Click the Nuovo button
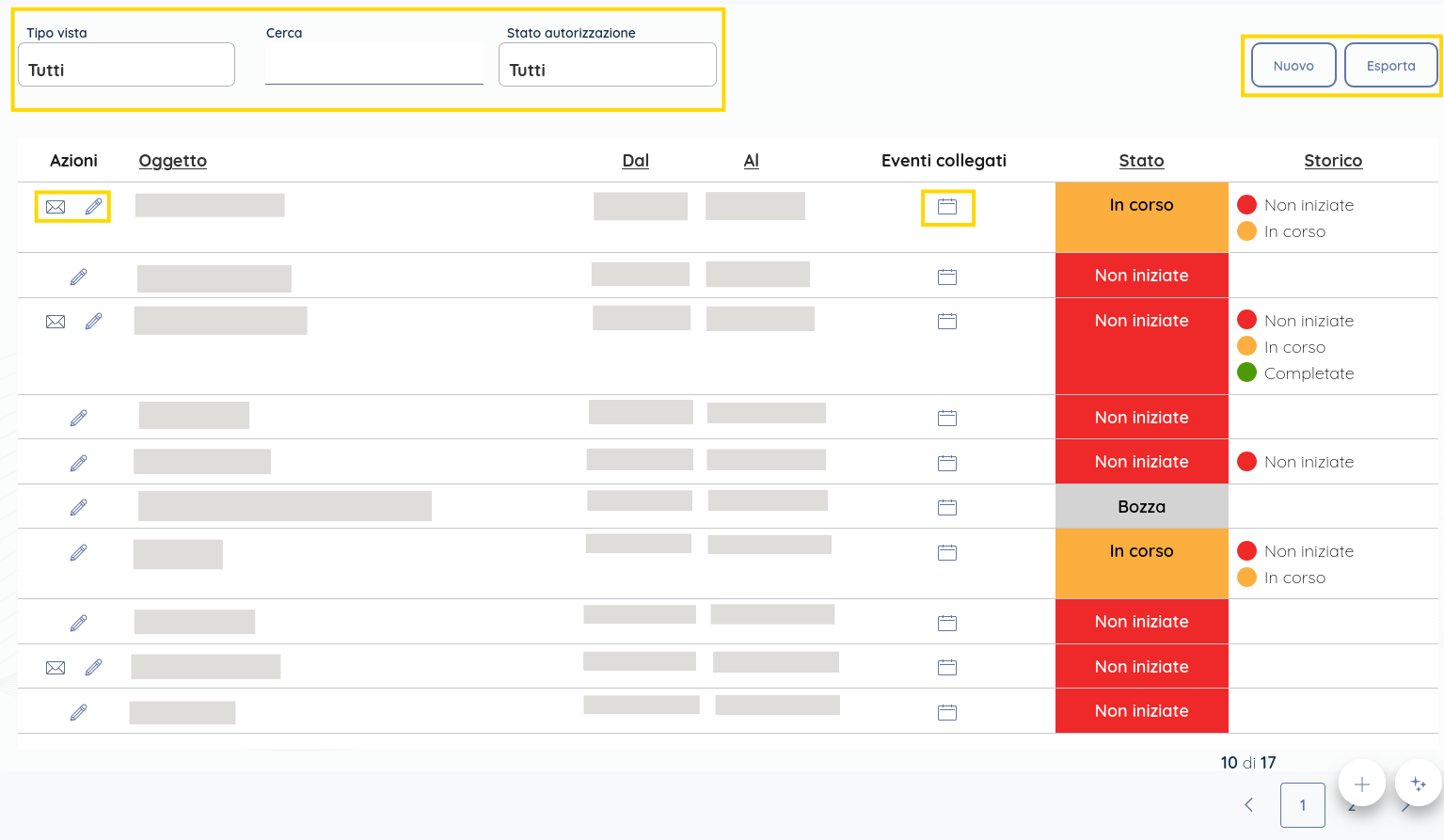1444x840 pixels. (1293, 65)
